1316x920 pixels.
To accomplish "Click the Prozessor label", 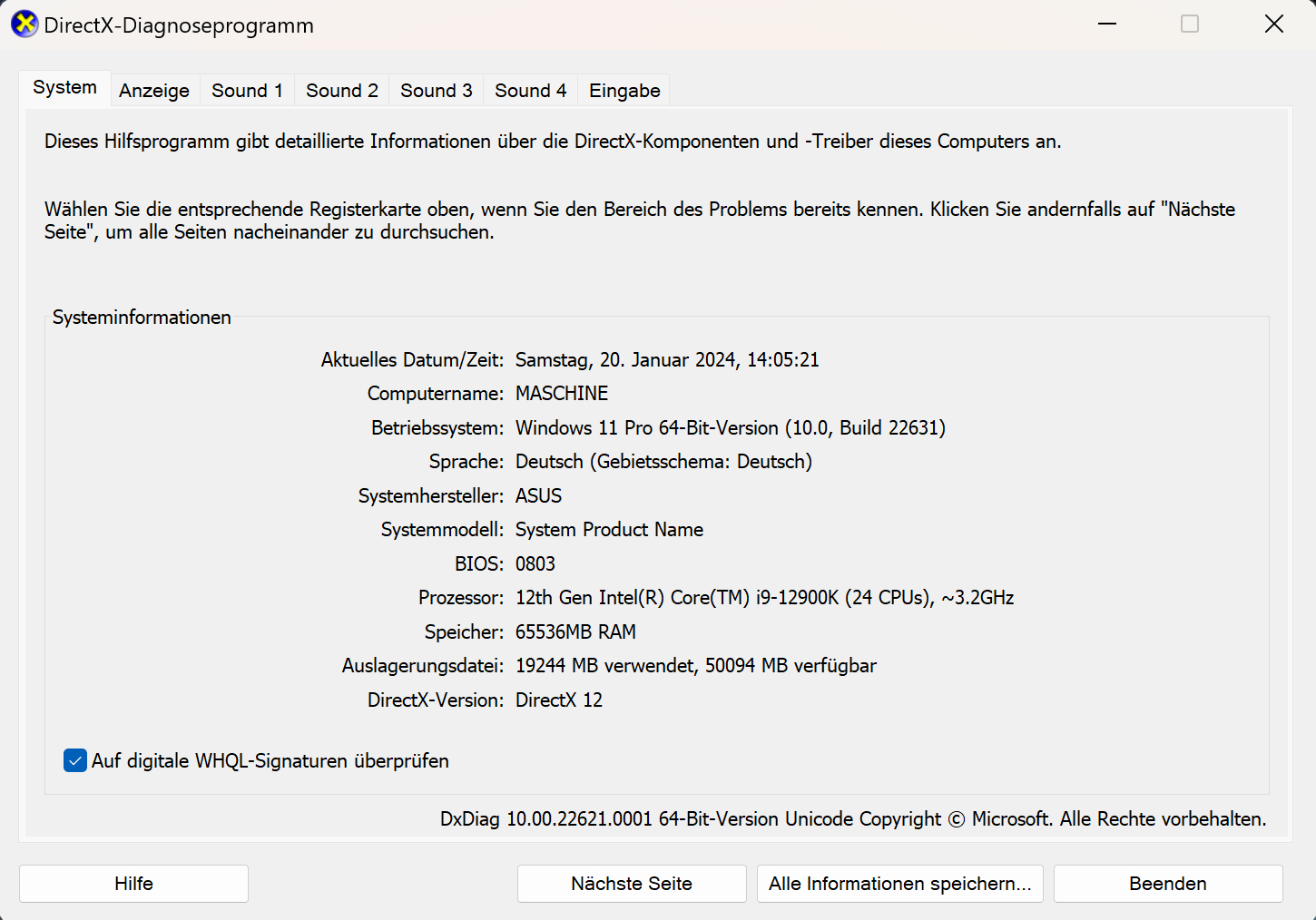I will tap(461, 598).
